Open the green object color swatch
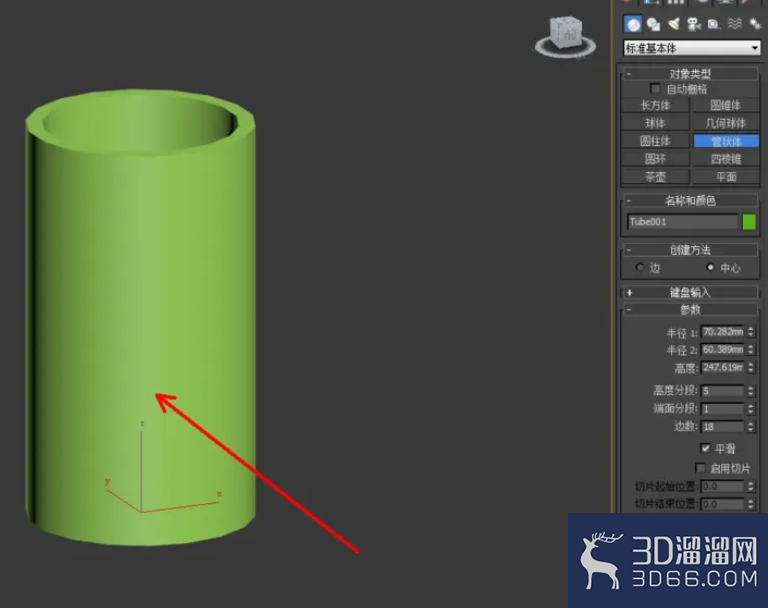This screenshot has width=768, height=608. pyautogui.click(x=749, y=222)
